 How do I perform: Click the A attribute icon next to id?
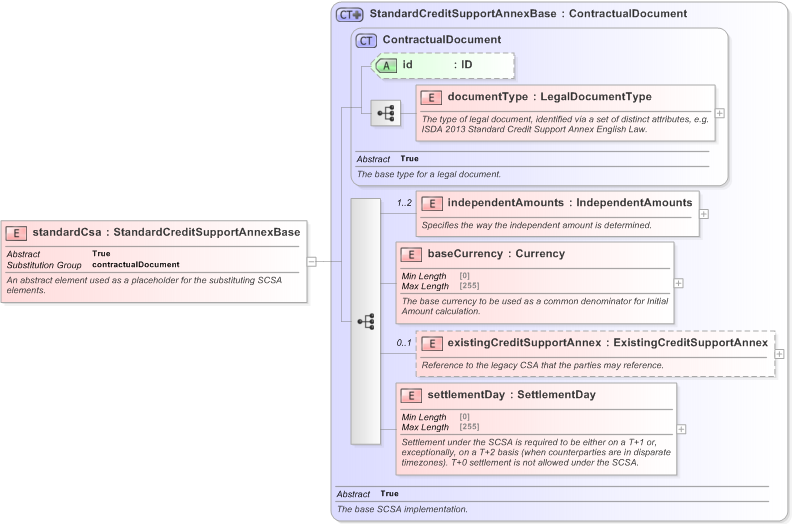click(386, 65)
